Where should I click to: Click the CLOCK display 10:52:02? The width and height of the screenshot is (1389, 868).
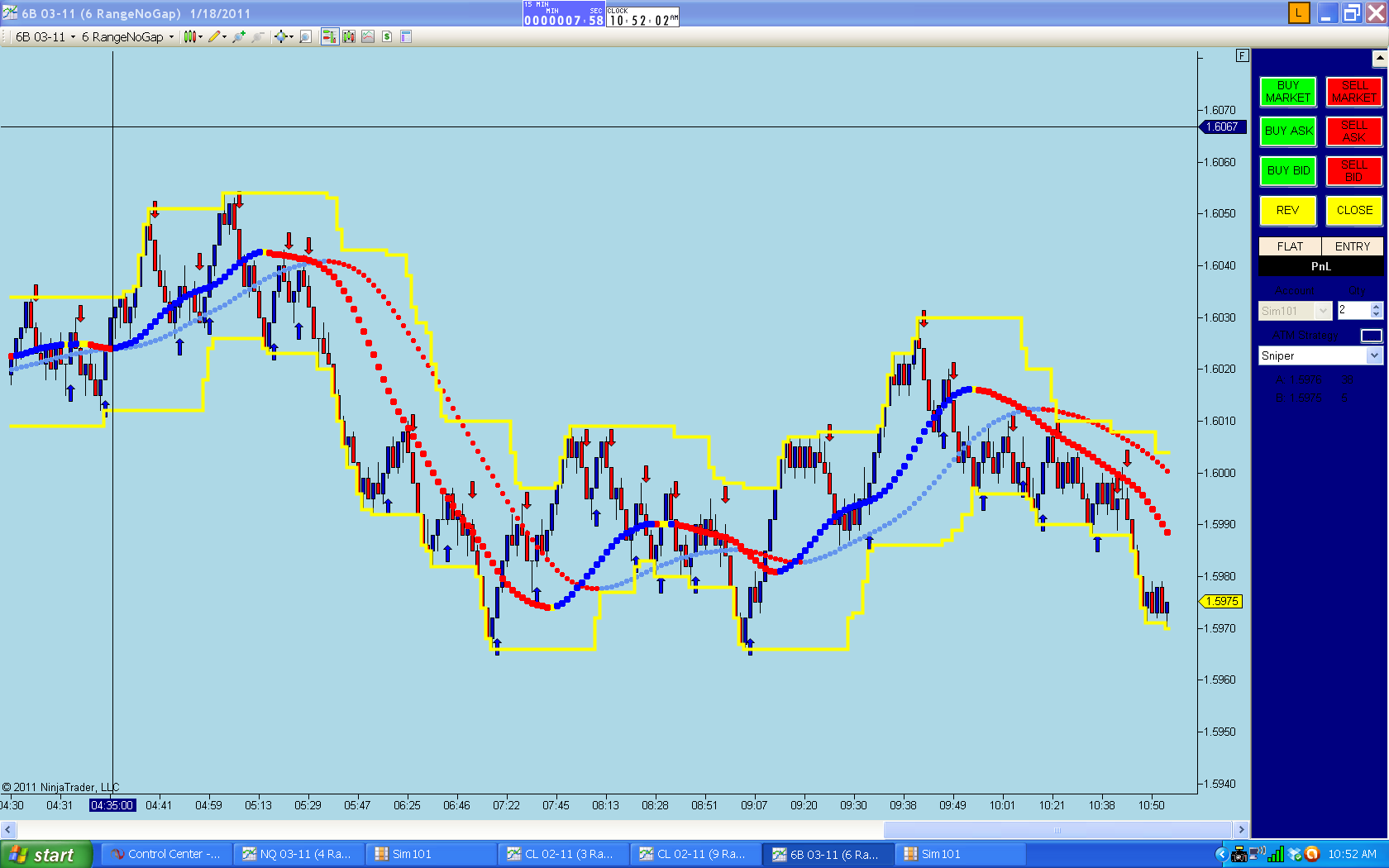[x=643, y=17]
